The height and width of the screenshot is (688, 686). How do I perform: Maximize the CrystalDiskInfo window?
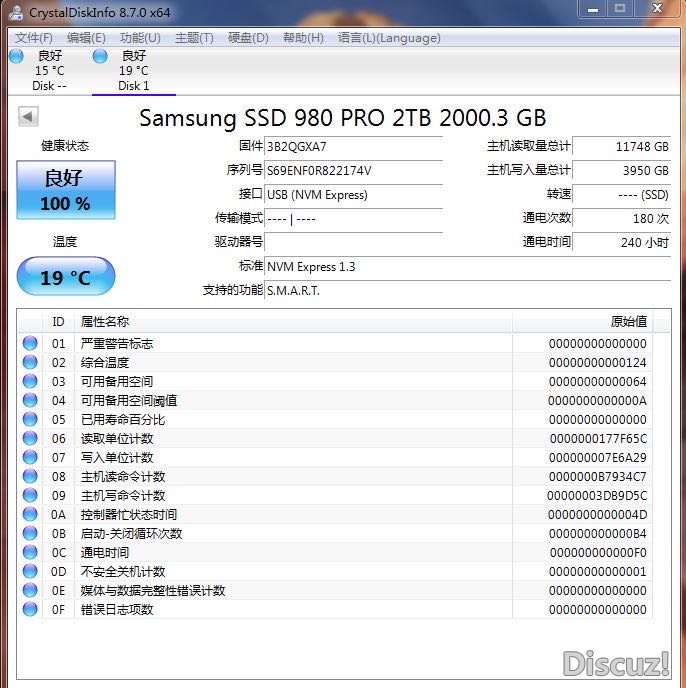[x=620, y=9]
